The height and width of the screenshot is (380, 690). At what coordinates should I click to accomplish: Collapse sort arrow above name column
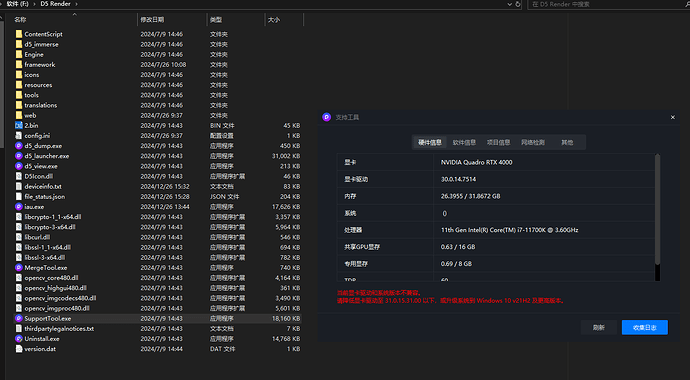point(74,14)
